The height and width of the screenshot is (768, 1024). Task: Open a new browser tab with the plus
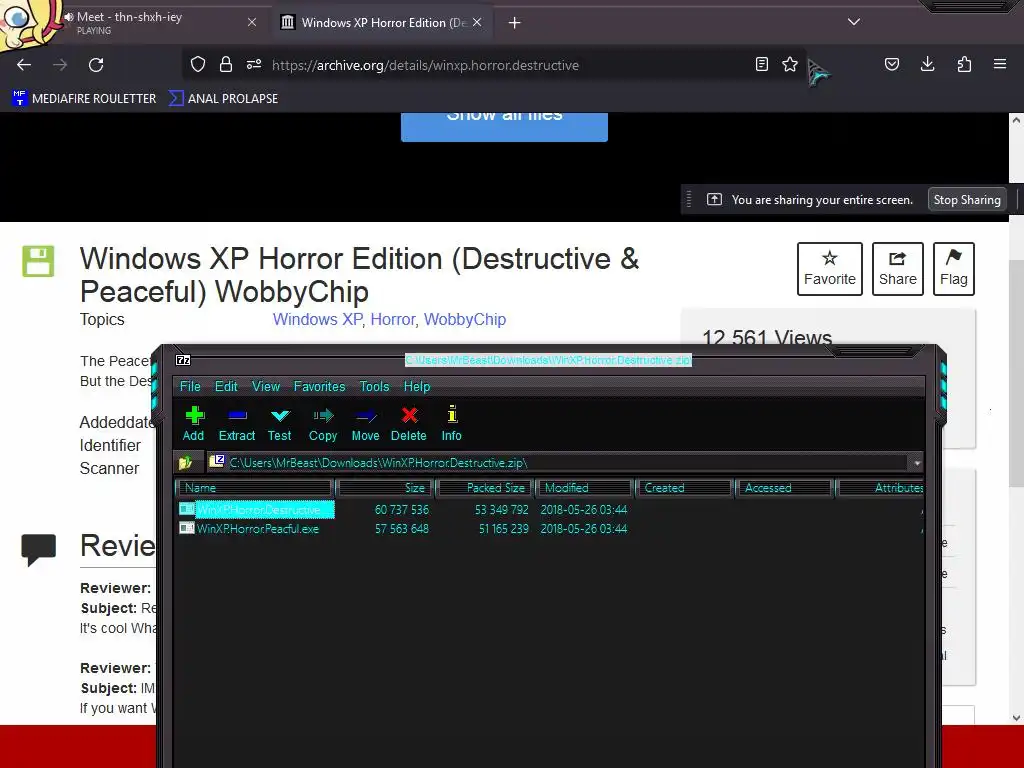coord(515,23)
